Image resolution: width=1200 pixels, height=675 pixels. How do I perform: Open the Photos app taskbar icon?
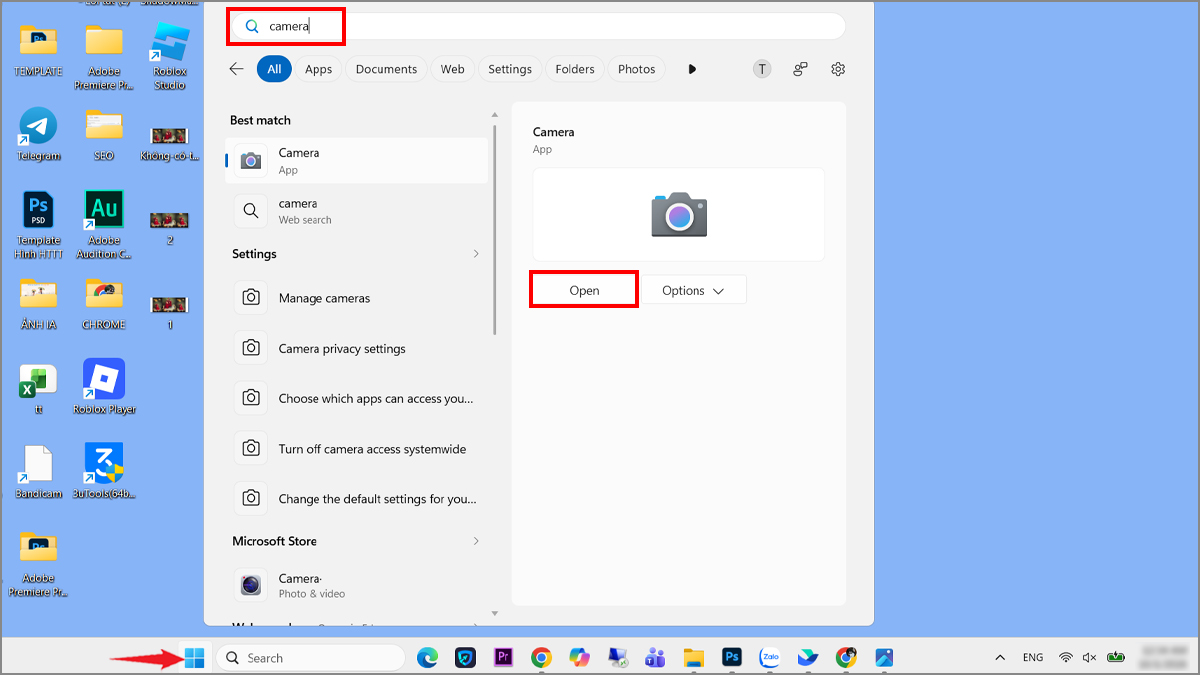click(x=884, y=657)
